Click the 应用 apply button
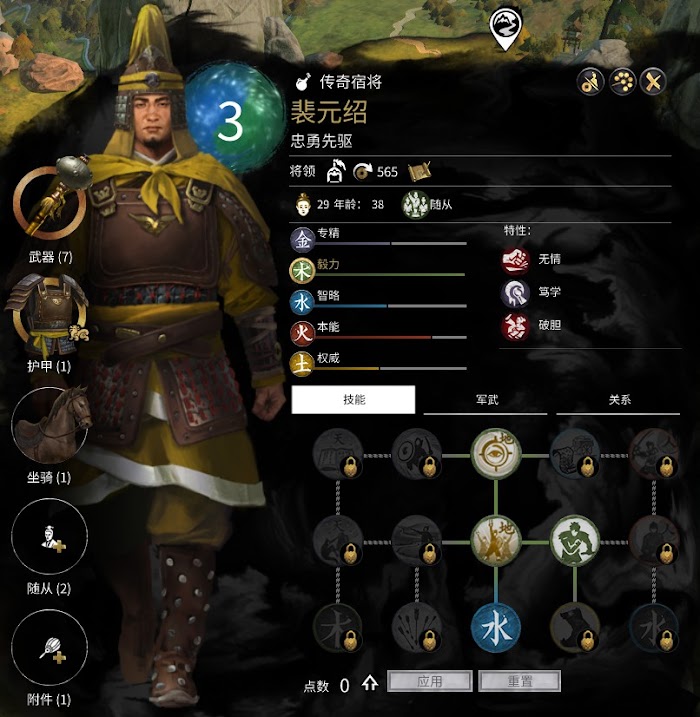This screenshot has width=700, height=717. [429, 681]
